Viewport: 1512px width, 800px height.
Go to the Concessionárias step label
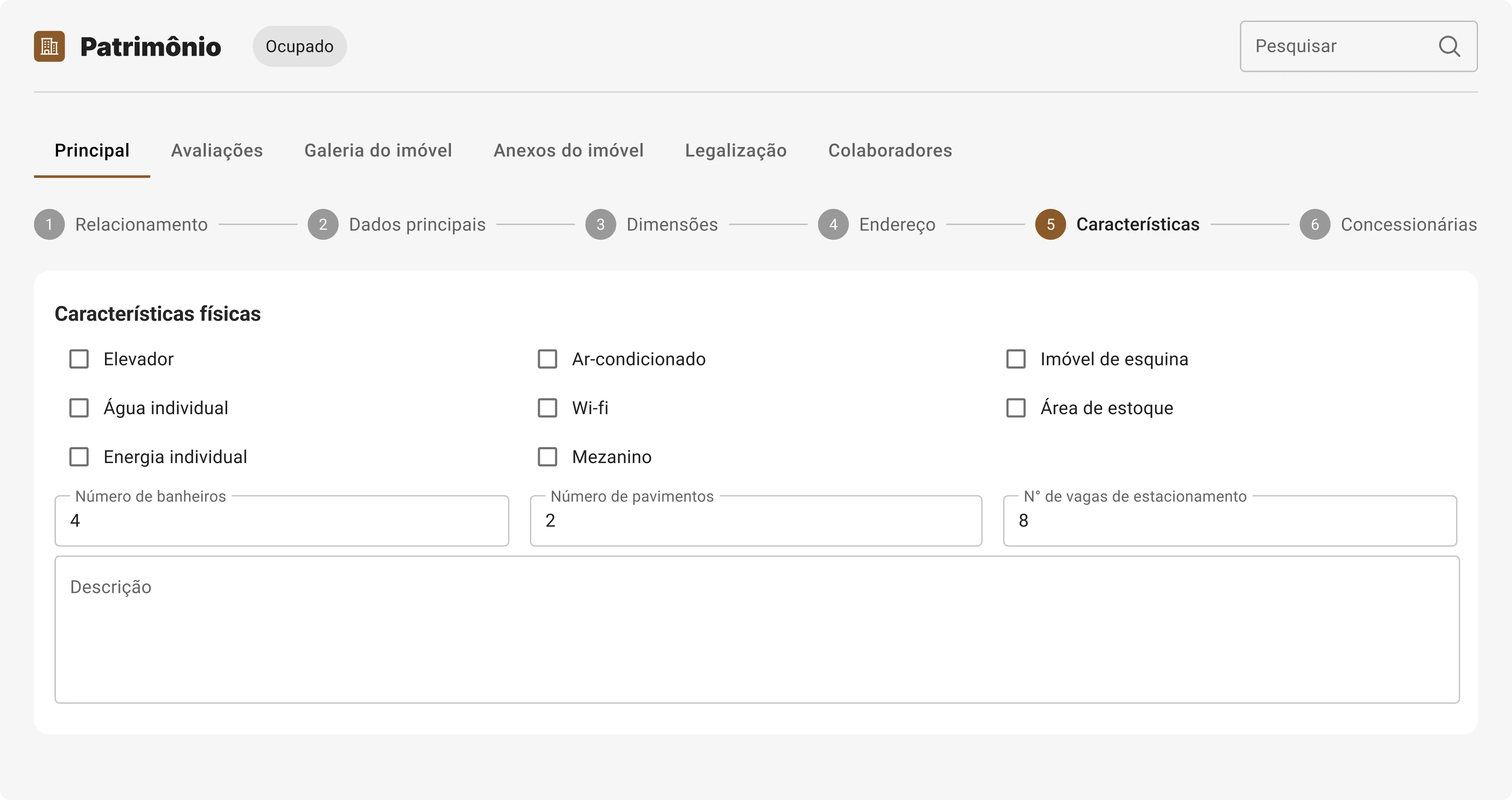[1409, 224]
